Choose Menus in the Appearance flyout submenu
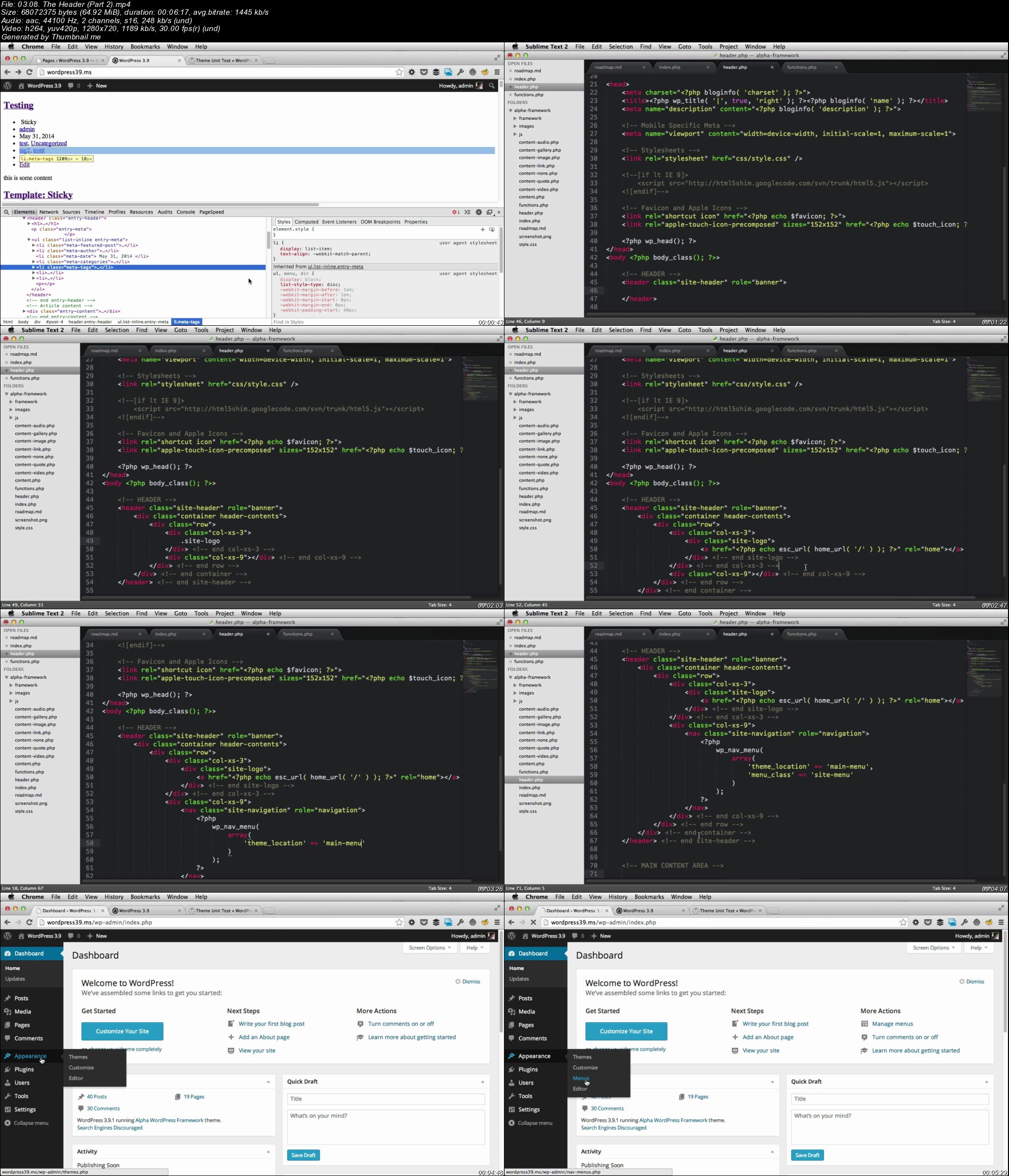 (580, 1078)
